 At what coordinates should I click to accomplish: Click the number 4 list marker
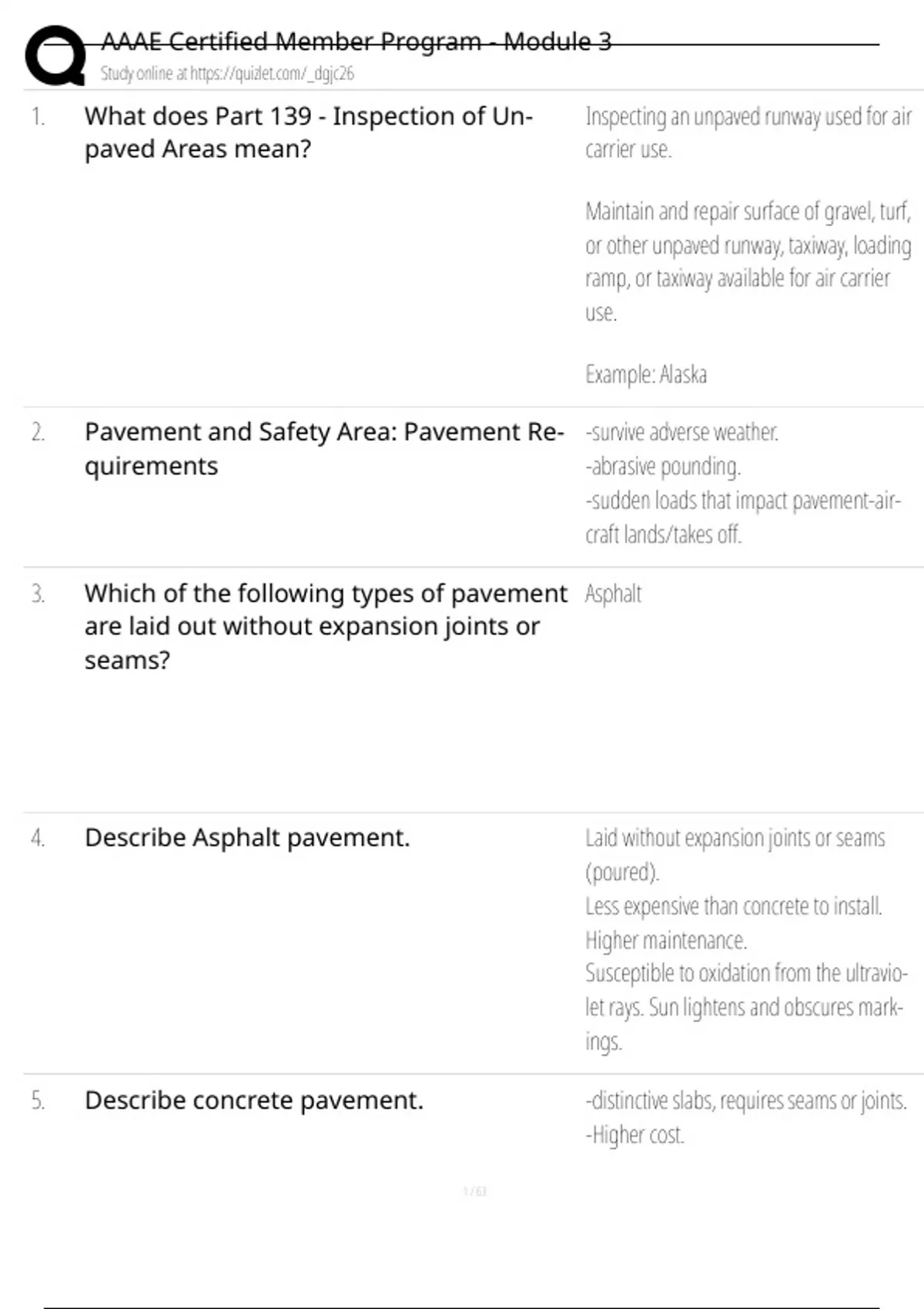[38, 838]
